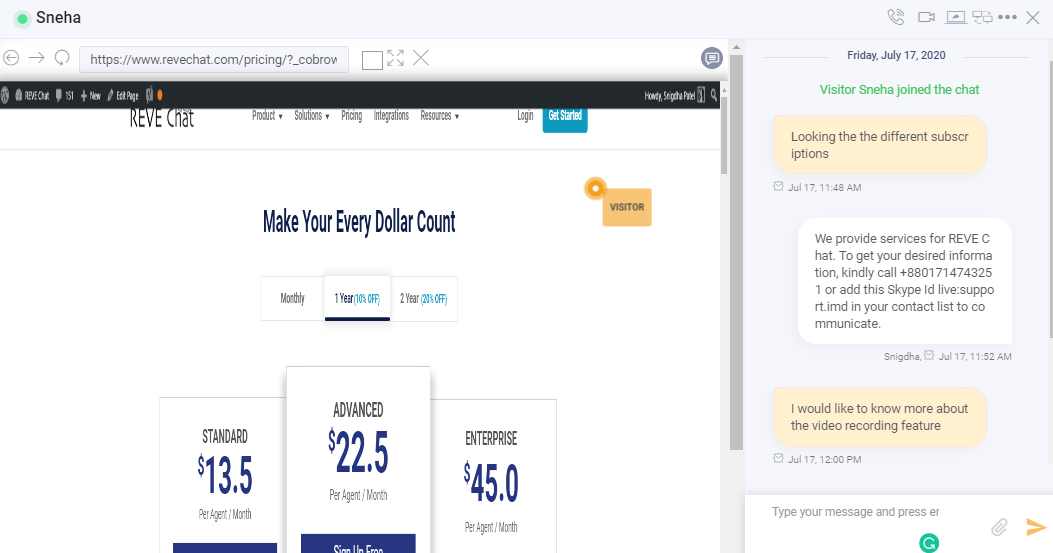Start a video call from chat header
Image resolution: width=1053 pixels, height=553 pixels.
coord(926,17)
